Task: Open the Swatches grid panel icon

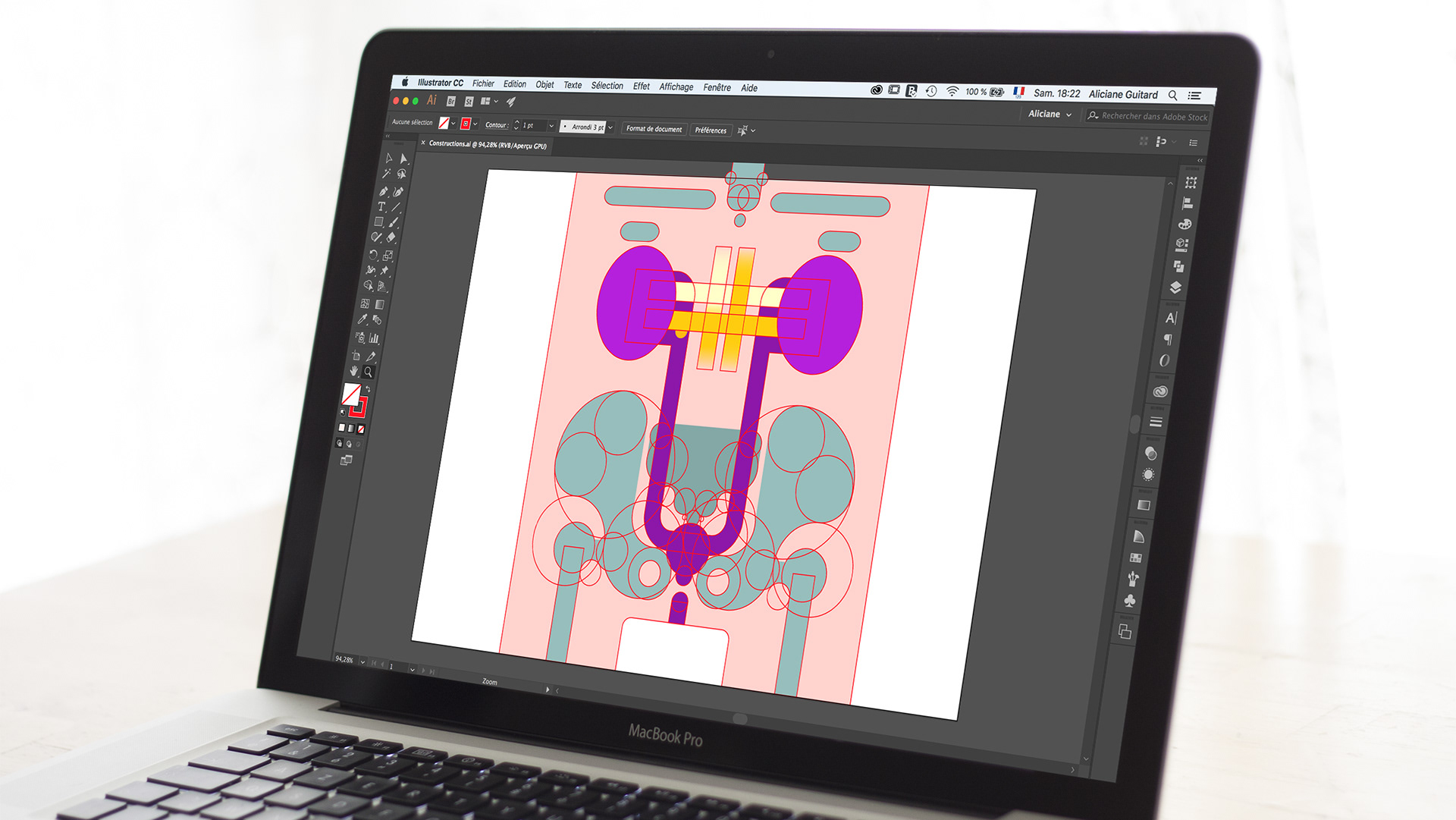Action: (x=1136, y=558)
